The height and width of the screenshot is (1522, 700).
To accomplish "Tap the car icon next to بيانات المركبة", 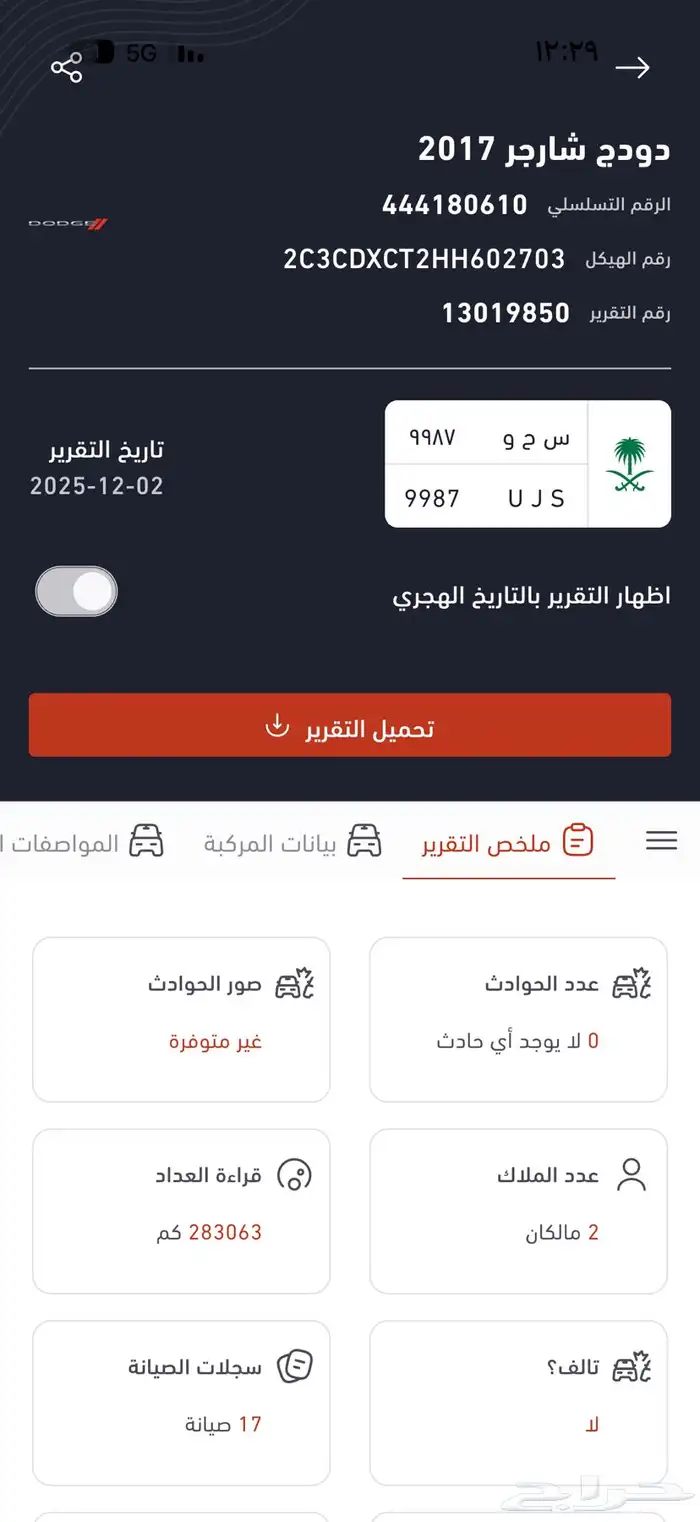I will 366,841.
